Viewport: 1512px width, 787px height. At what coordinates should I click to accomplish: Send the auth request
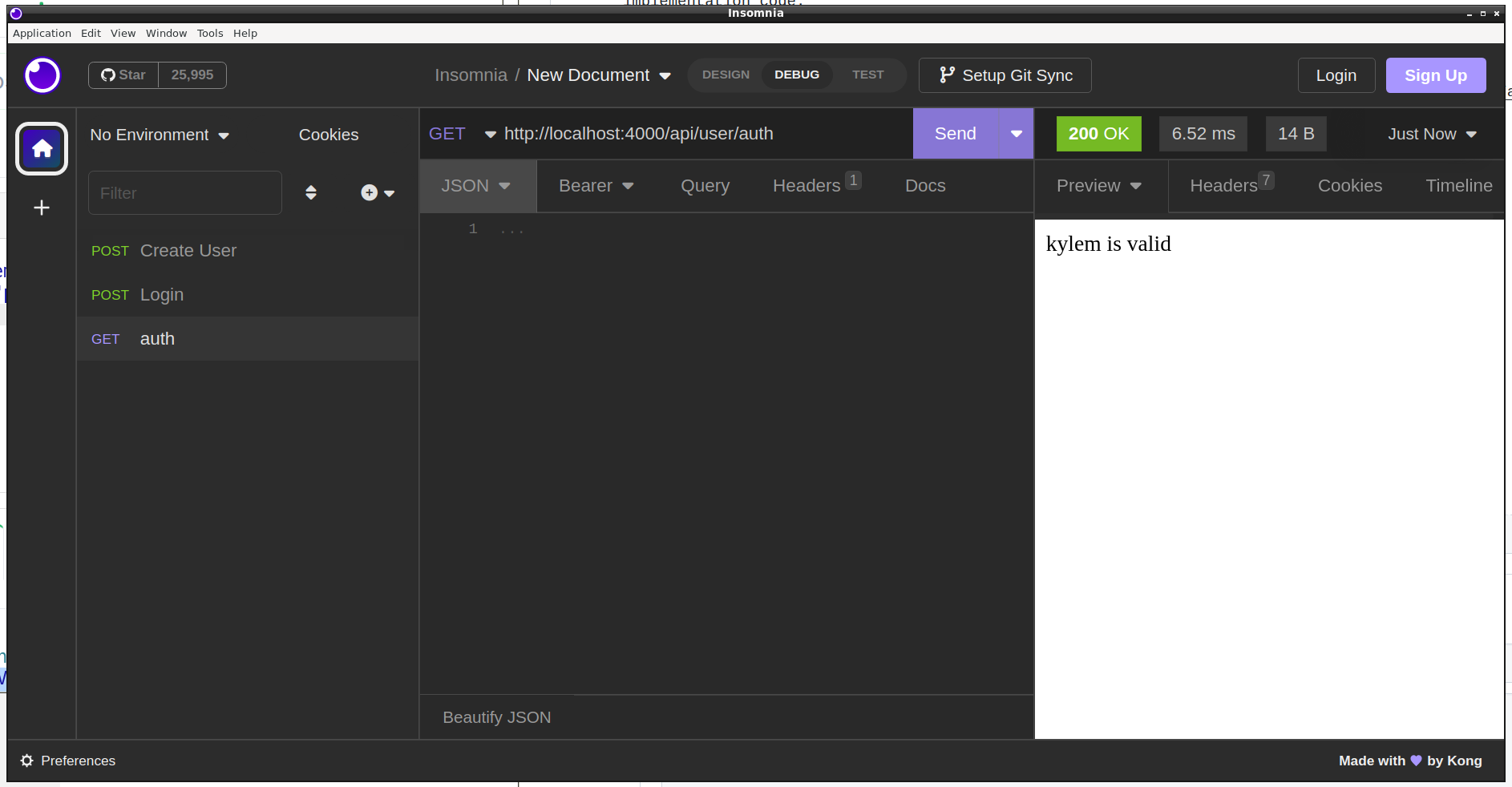(955, 133)
